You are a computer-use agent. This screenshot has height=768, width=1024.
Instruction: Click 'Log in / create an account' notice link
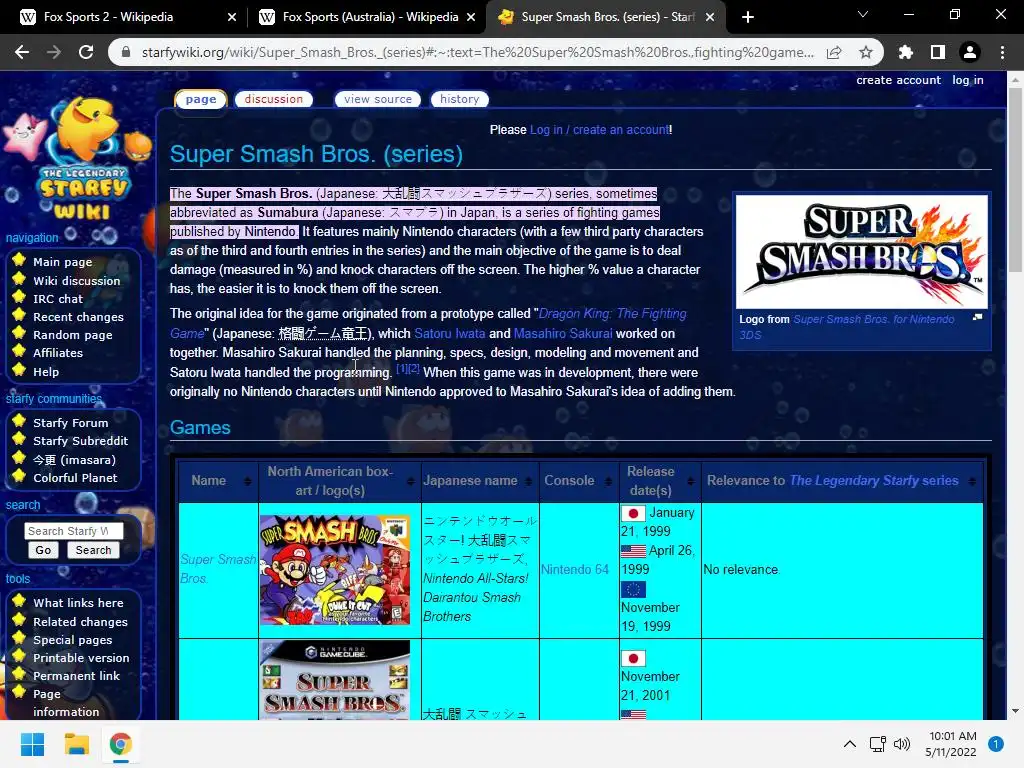pos(599,130)
